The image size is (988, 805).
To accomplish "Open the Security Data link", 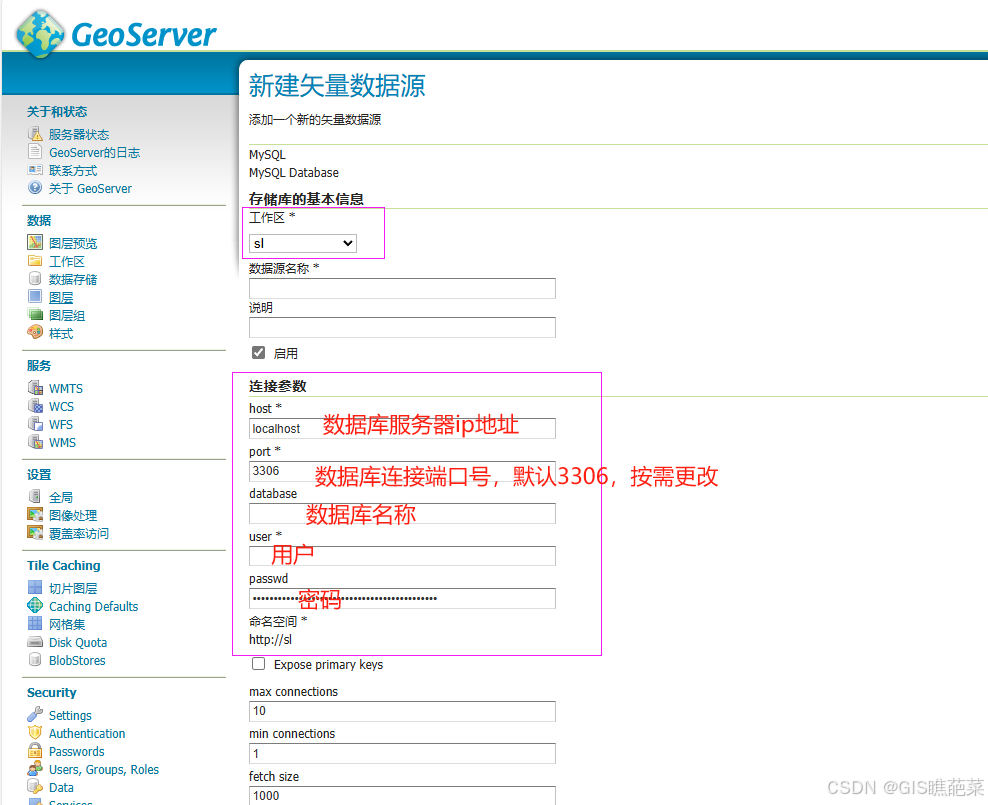I will pyautogui.click(x=61, y=787).
